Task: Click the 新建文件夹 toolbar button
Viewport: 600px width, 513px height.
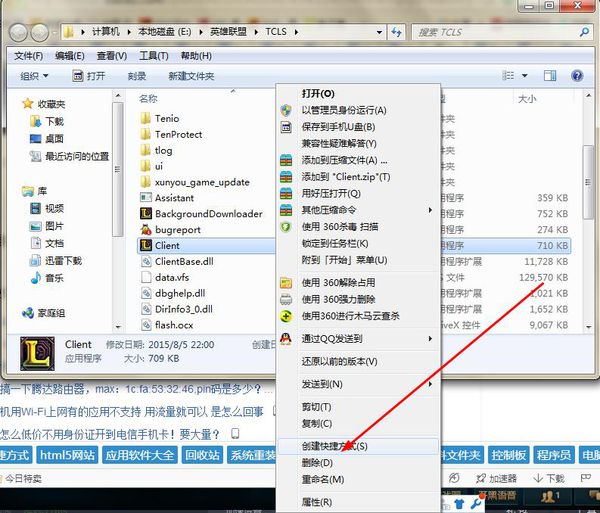Action: 191,76
